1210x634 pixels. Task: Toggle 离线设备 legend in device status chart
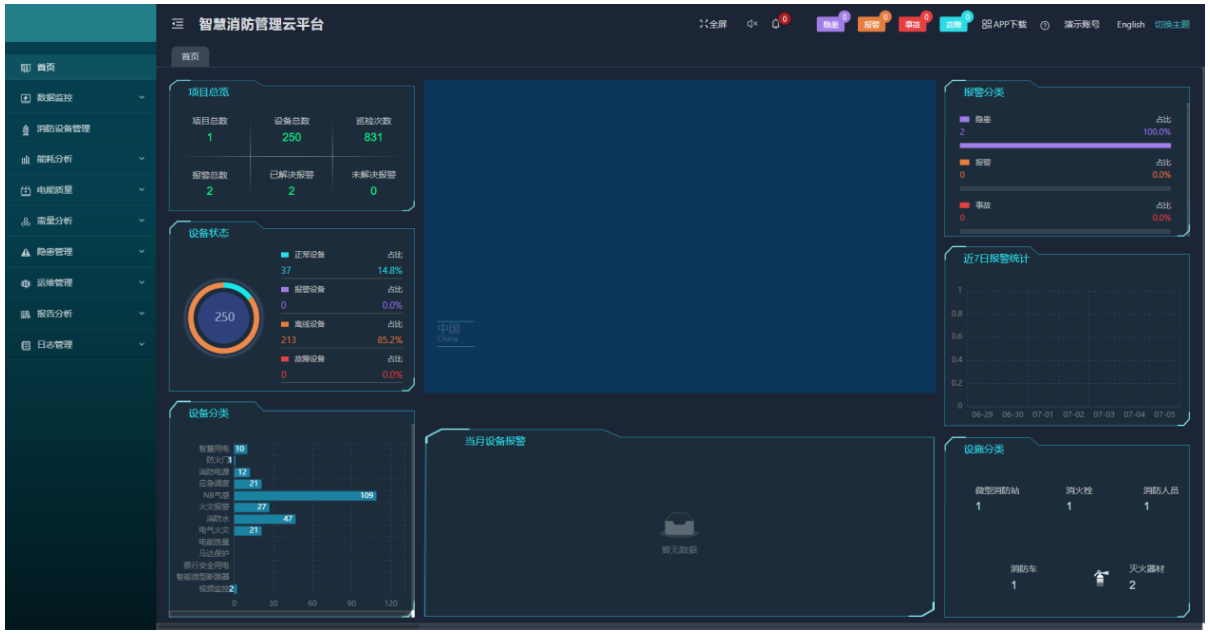[286, 324]
